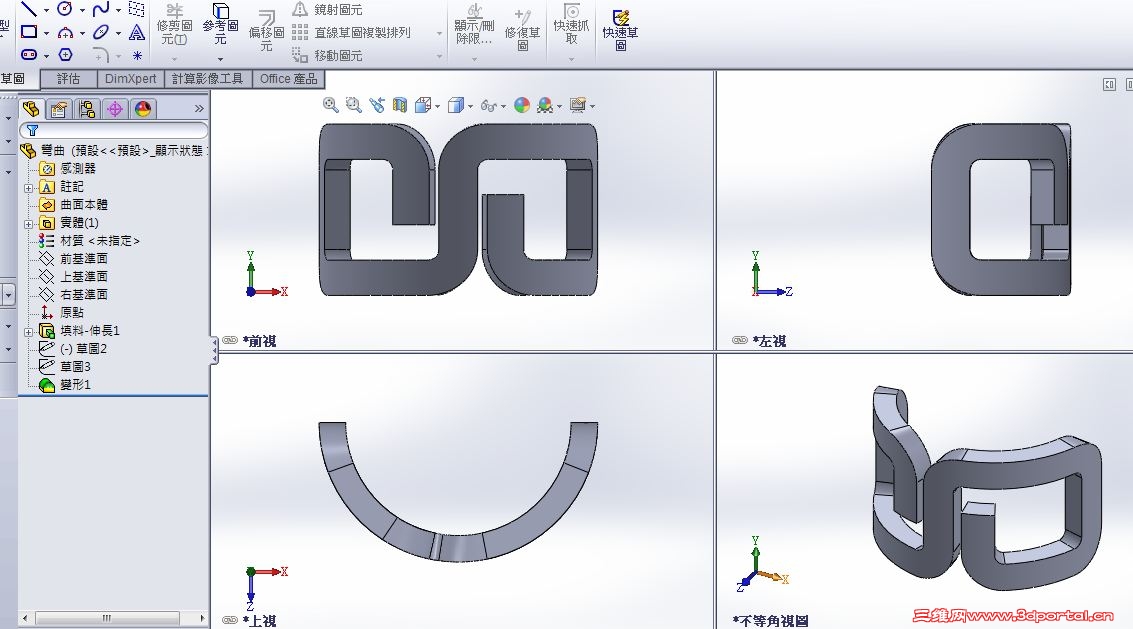Open View Orientation dropdown arrow
The width and height of the screenshot is (1133, 629).
tap(438, 107)
